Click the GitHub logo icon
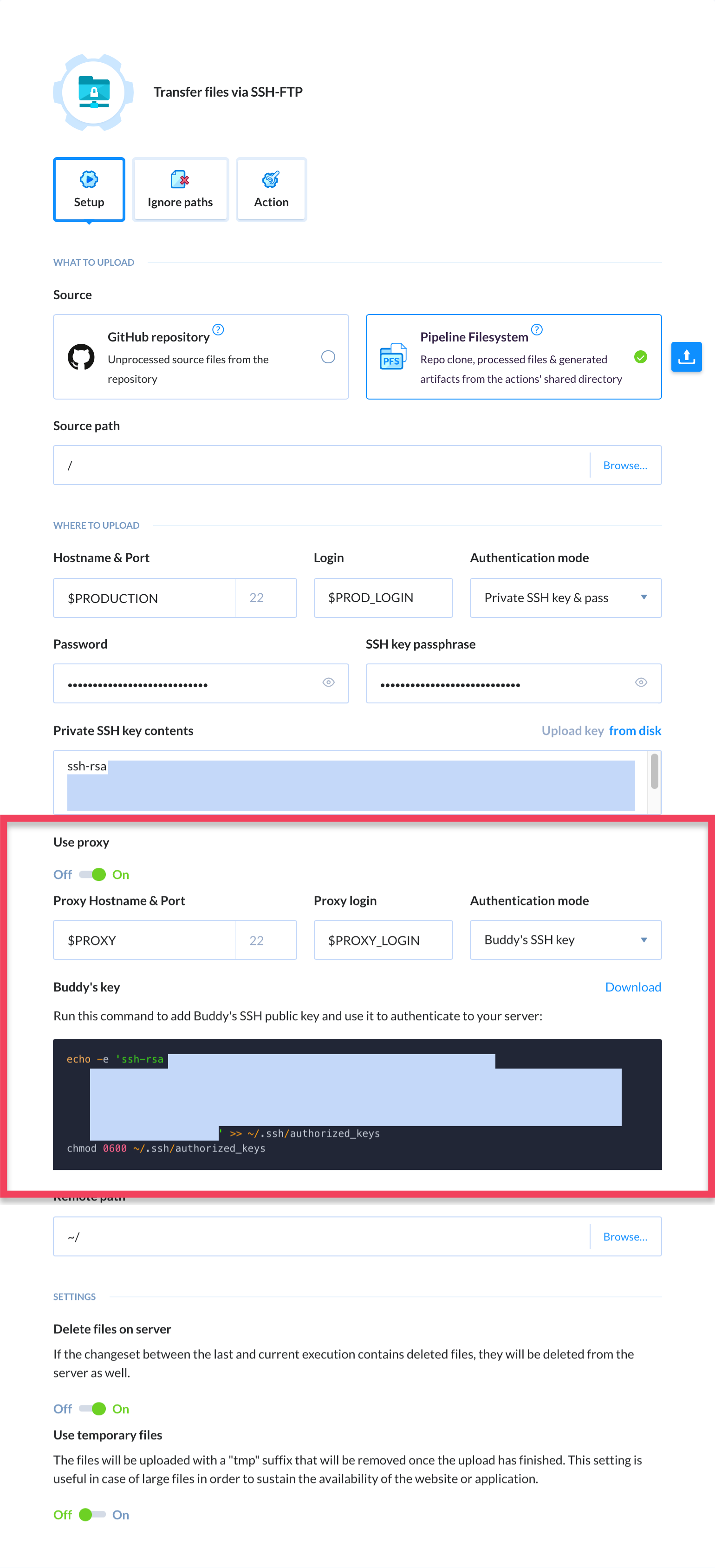715x1568 pixels. click(81, 357)
